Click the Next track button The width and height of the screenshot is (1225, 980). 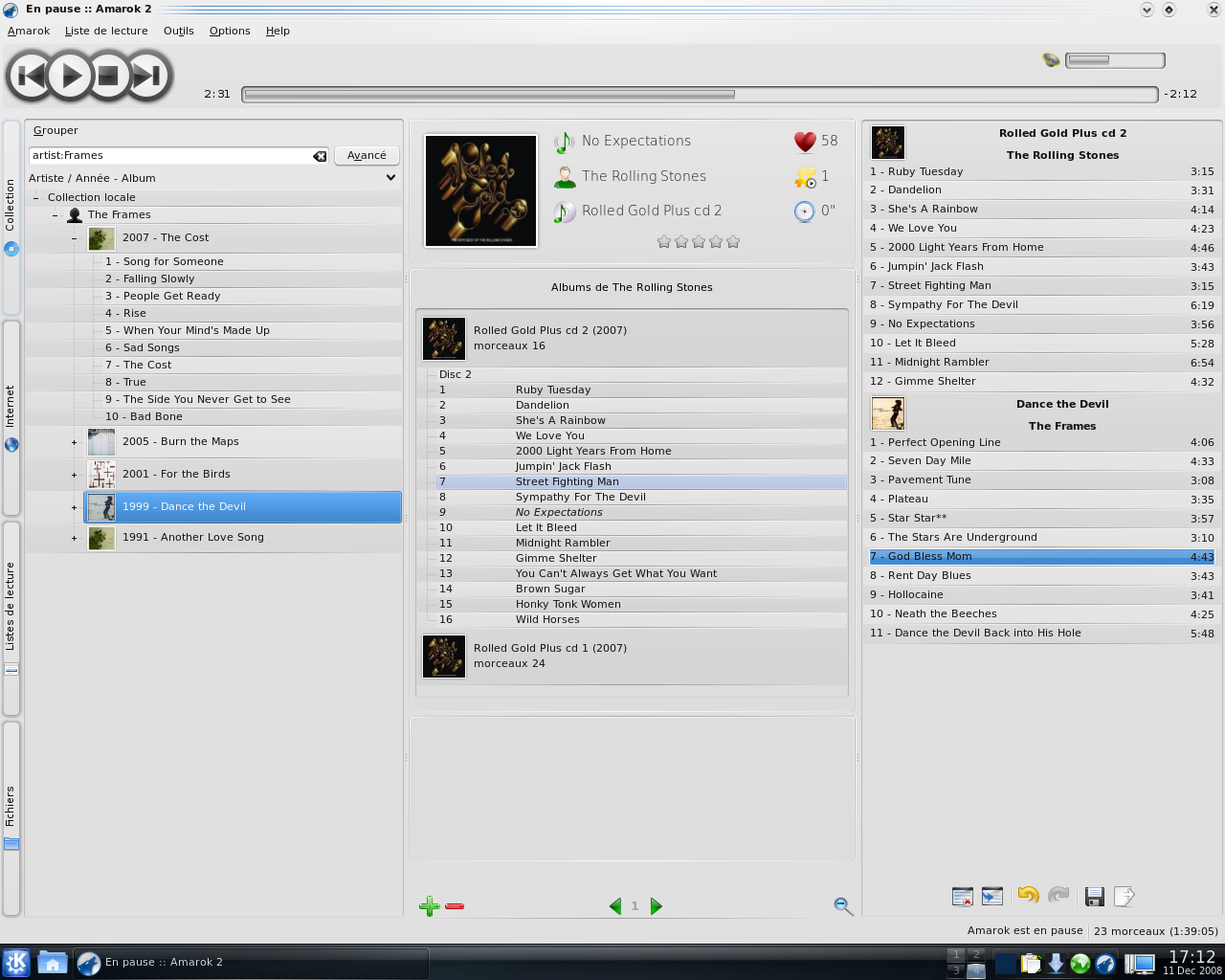click(x=148, y=76)
